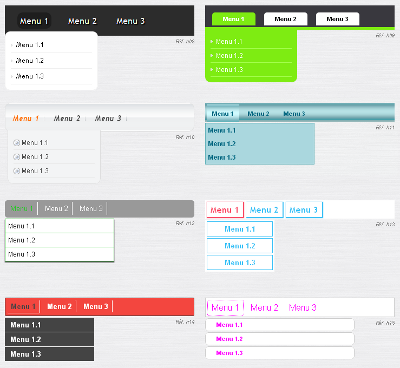This screenshot has height=368, width=400.
Task: Open Menu 2 in the teal bar
Action: tap(258, 114)
